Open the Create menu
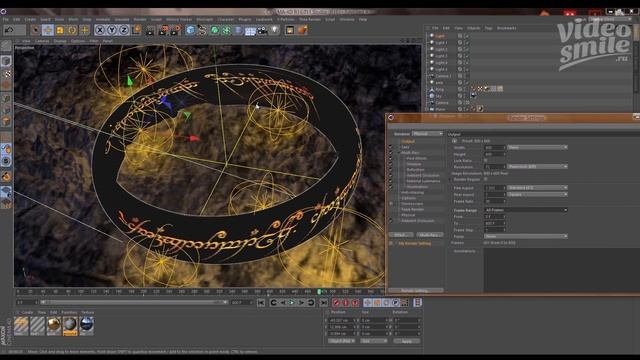The height and width of the screenshot is (360, 640). 31,19
